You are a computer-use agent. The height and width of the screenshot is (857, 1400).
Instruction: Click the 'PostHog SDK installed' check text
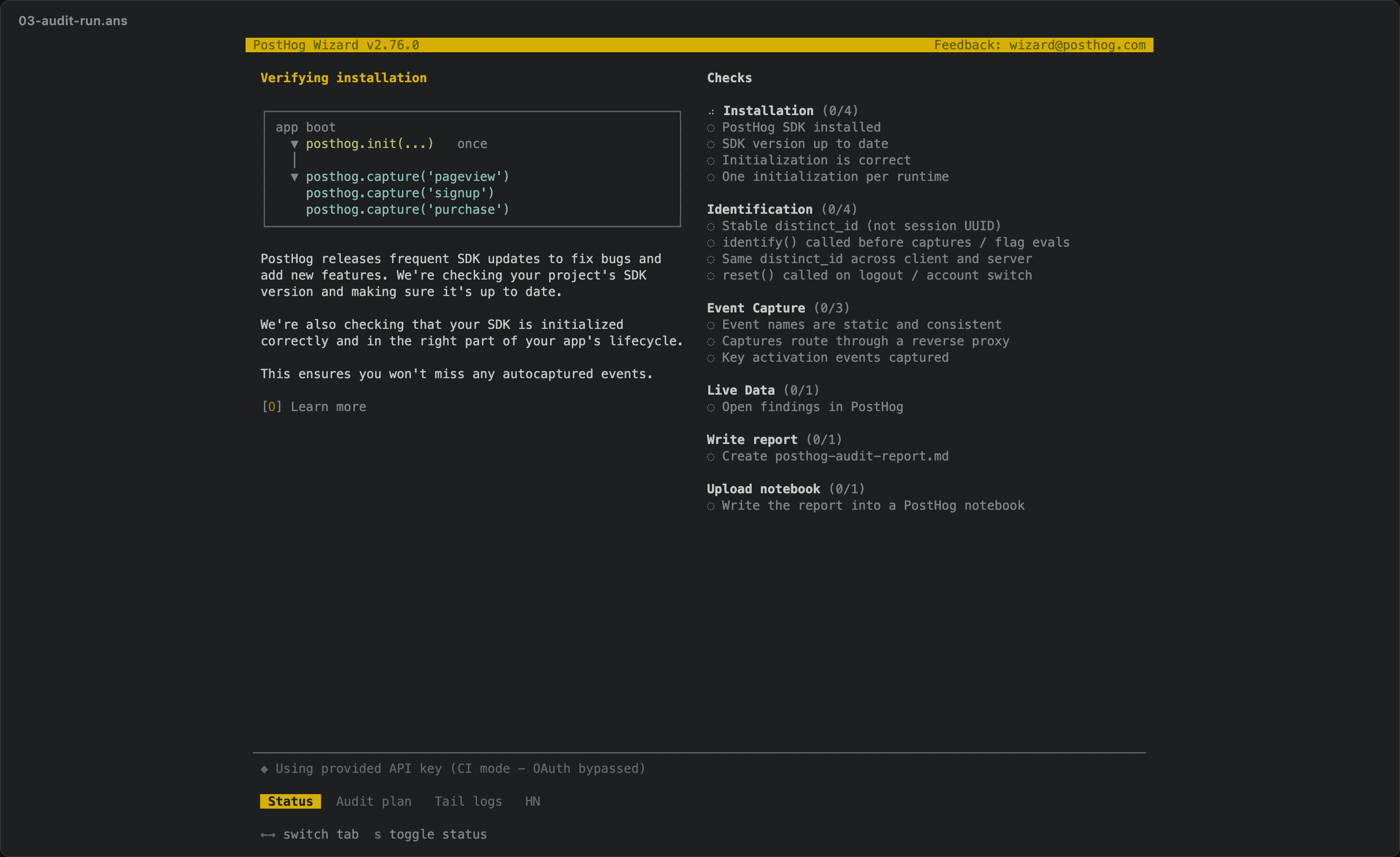[801, 127]
